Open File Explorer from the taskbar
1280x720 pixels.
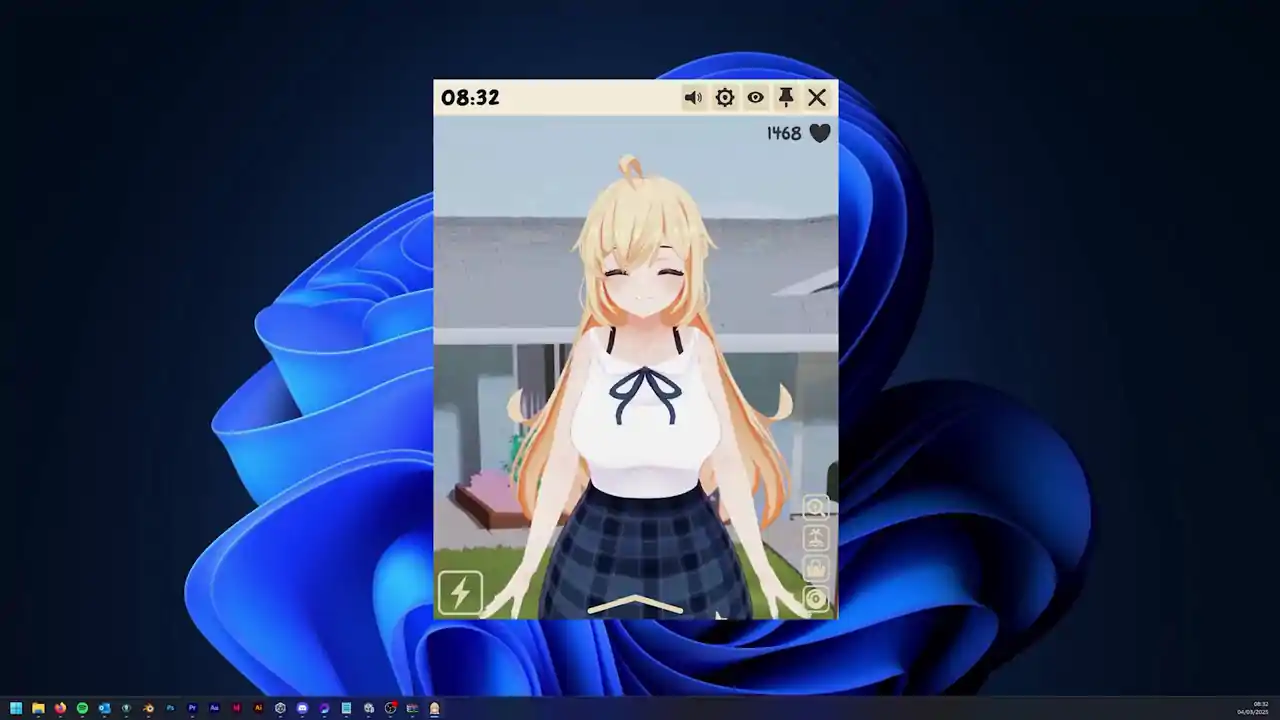click(38, 708)
